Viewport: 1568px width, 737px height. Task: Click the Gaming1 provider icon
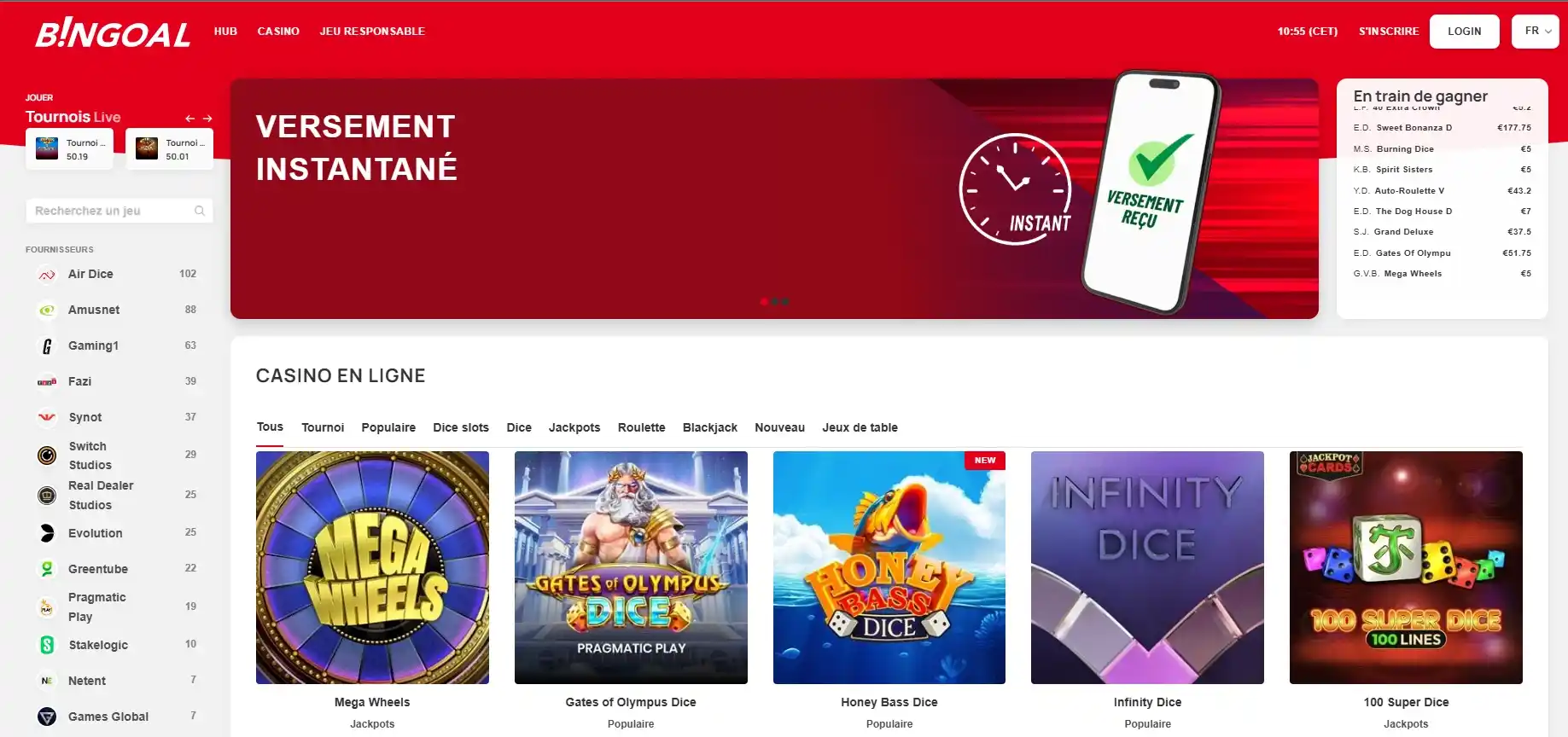47,346
